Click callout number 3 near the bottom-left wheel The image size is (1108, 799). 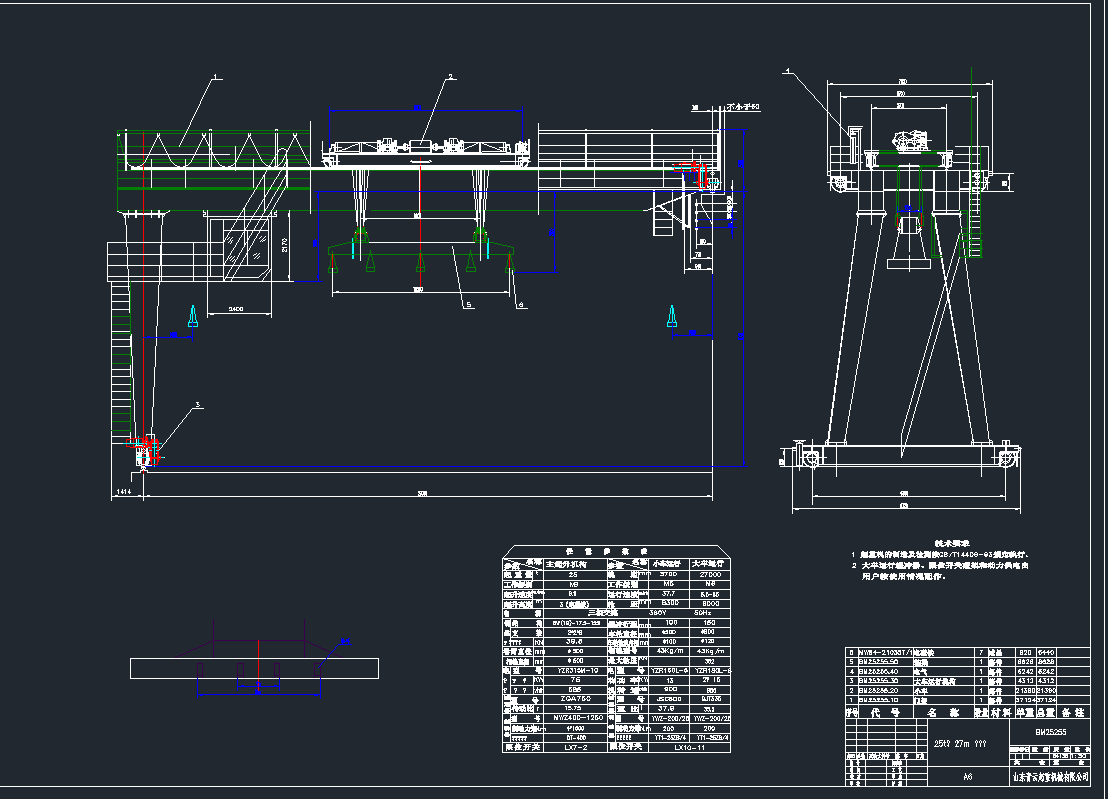(x=198, y=405)
